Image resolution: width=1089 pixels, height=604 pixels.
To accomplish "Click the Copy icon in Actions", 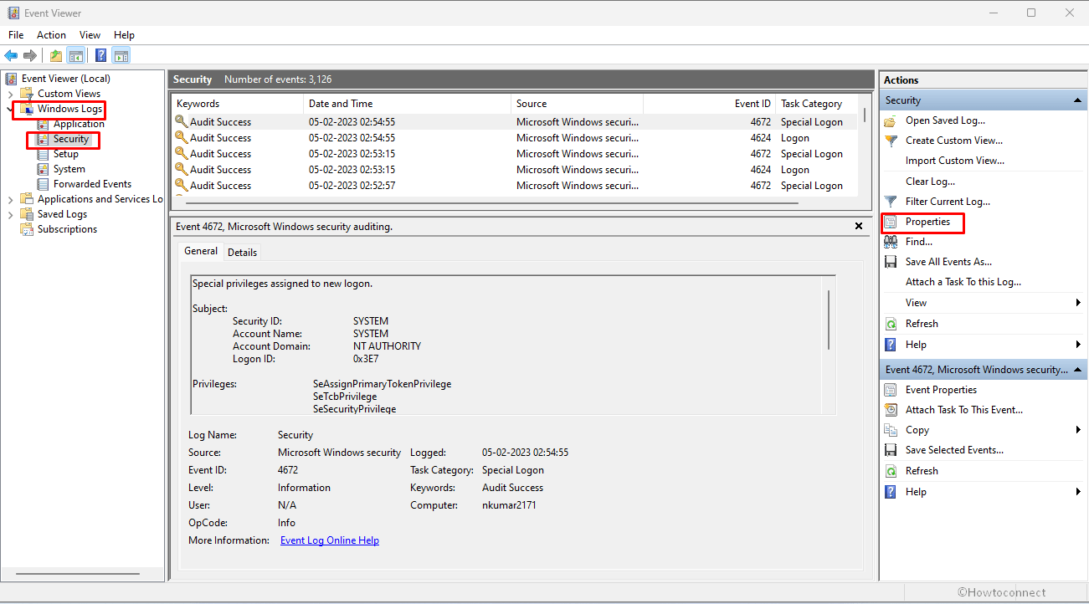I will [x=890, y=430].
